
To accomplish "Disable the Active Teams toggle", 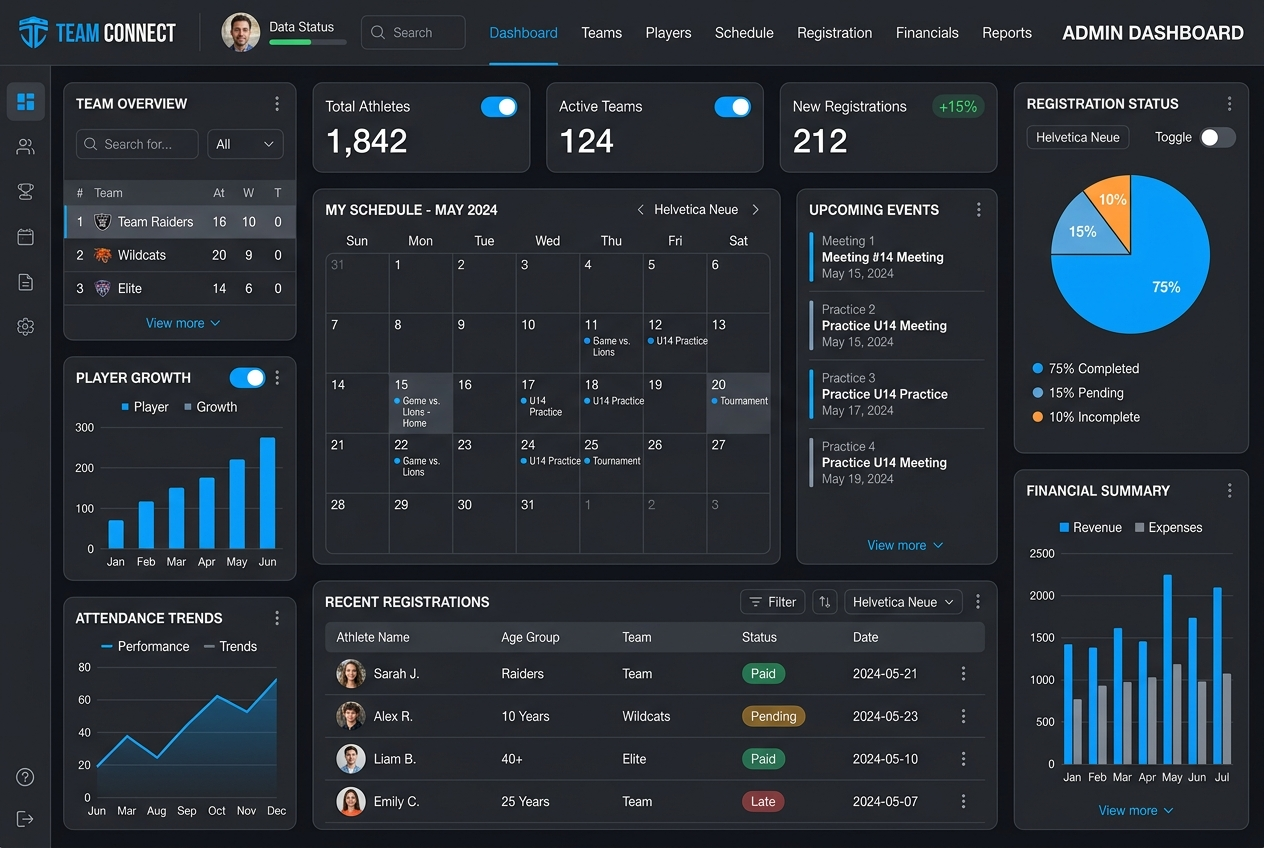I will [x=732, y=107].
